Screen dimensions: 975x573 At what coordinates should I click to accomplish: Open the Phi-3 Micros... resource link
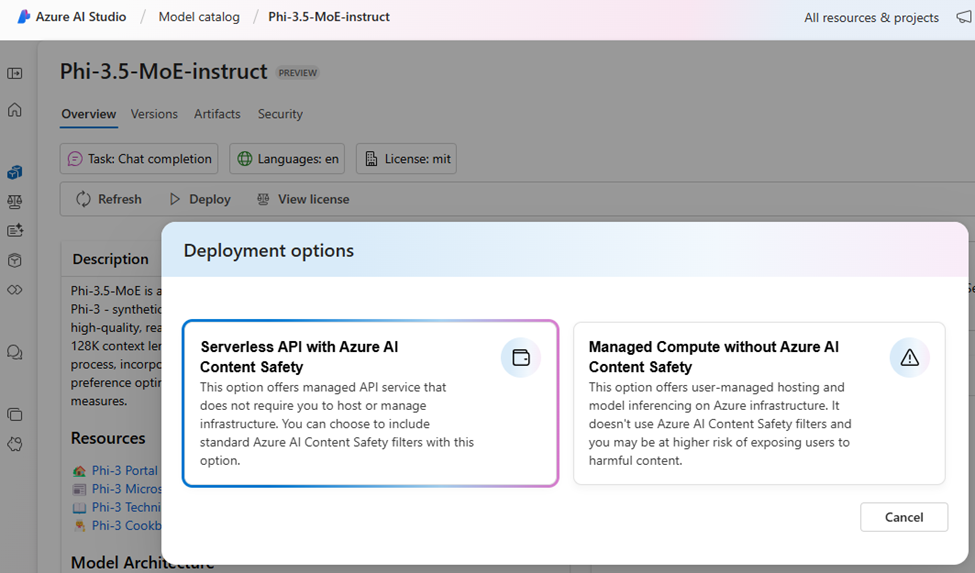(x=127, y=488)
